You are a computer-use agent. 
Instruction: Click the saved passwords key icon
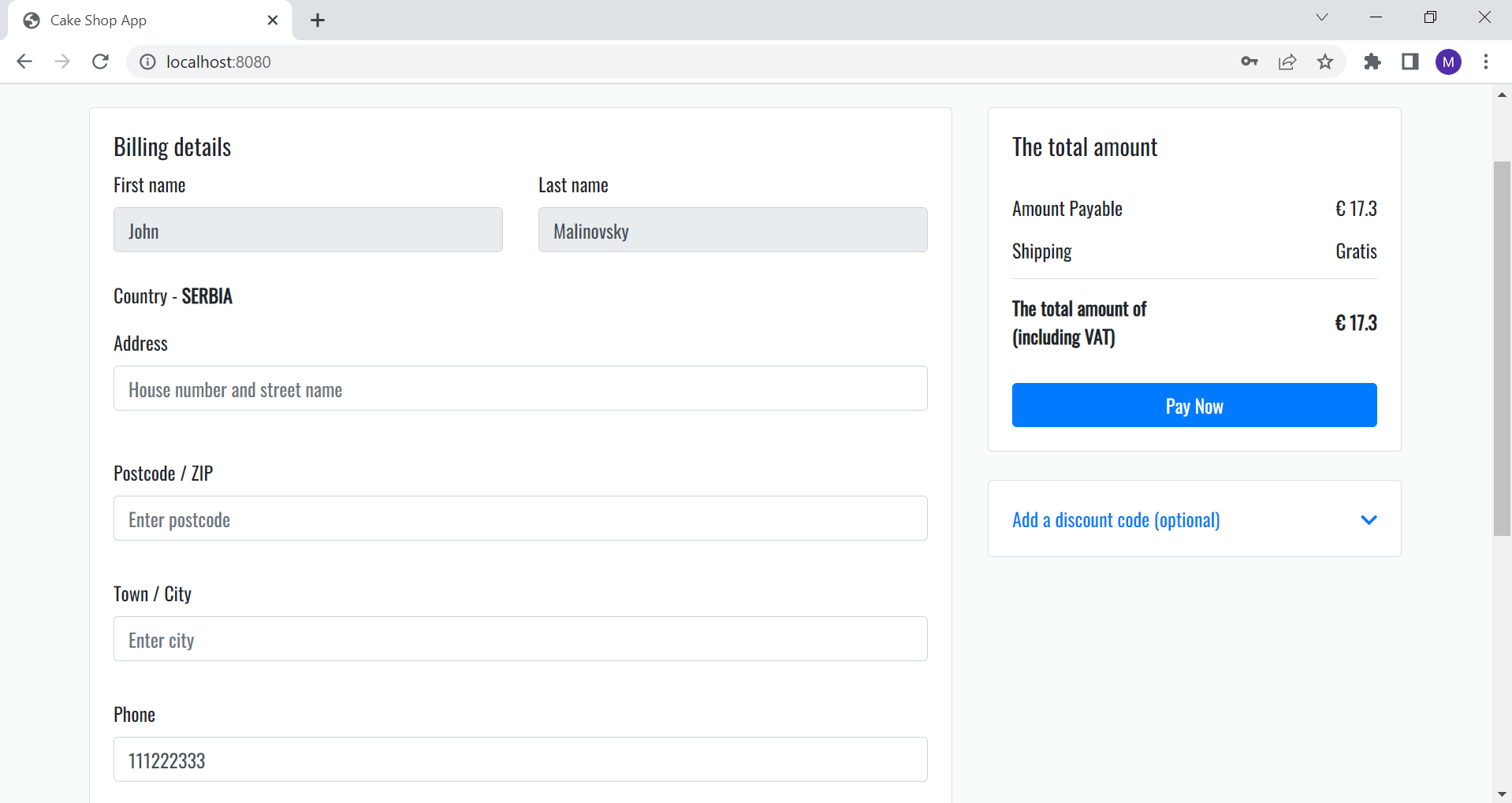1249,61
